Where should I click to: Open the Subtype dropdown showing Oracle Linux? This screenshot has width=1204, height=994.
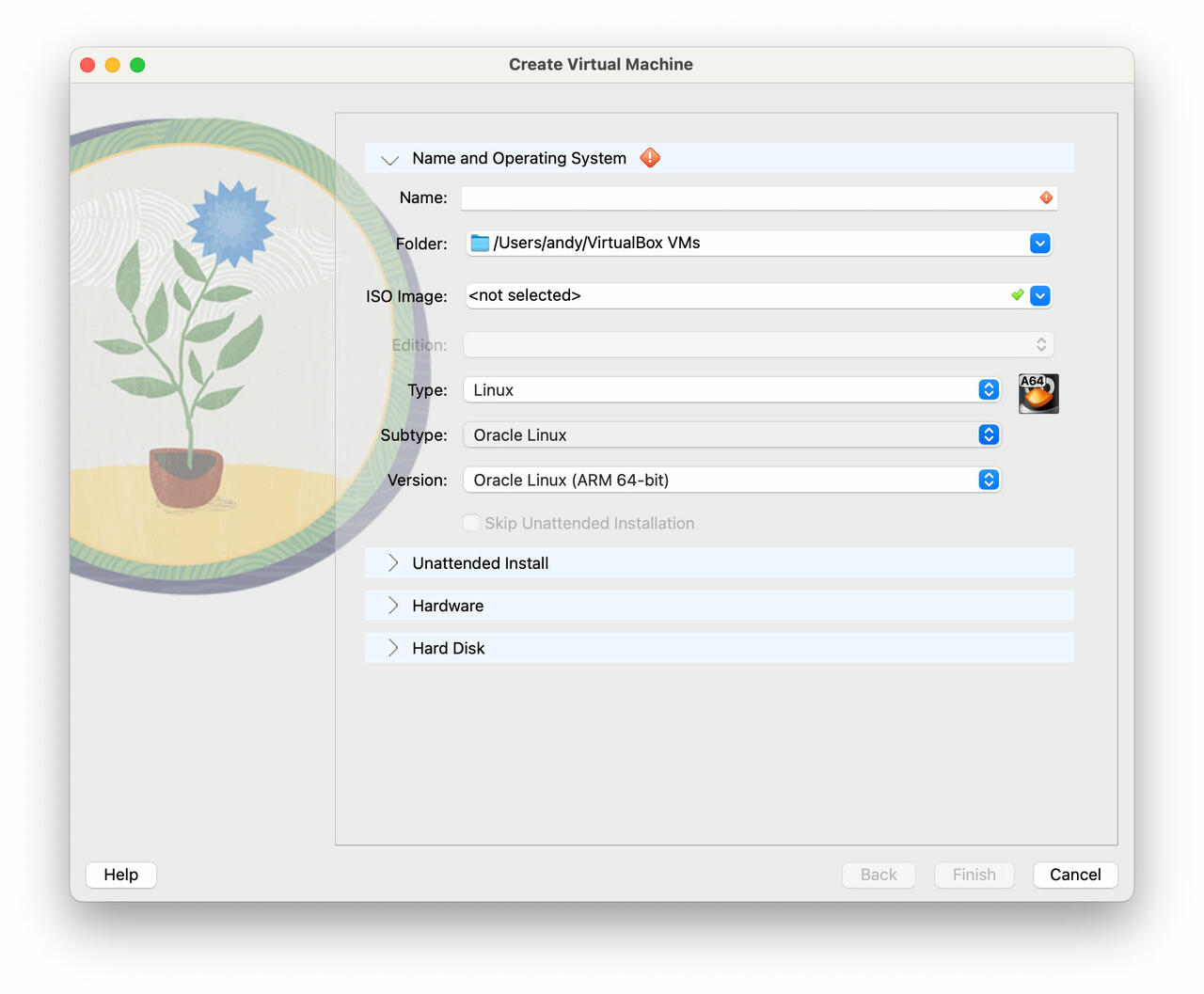point(732,434)
